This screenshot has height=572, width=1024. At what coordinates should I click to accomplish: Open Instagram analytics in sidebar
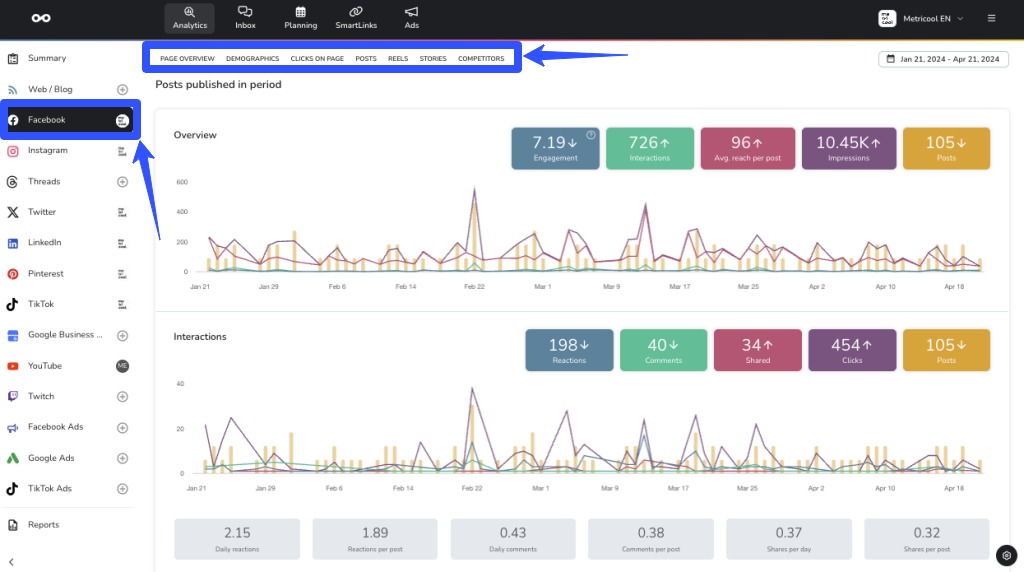tap(48, 151)
